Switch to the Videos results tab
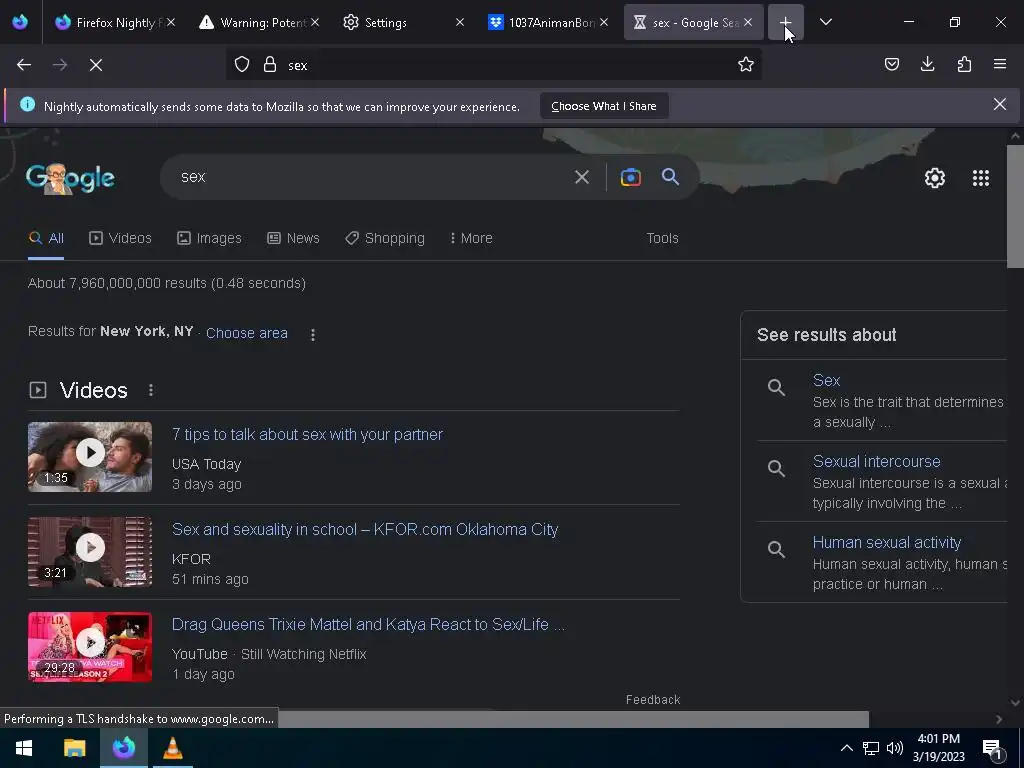Image resolution: width=1024 pixels, height=768 pixels. pos(120,238)
